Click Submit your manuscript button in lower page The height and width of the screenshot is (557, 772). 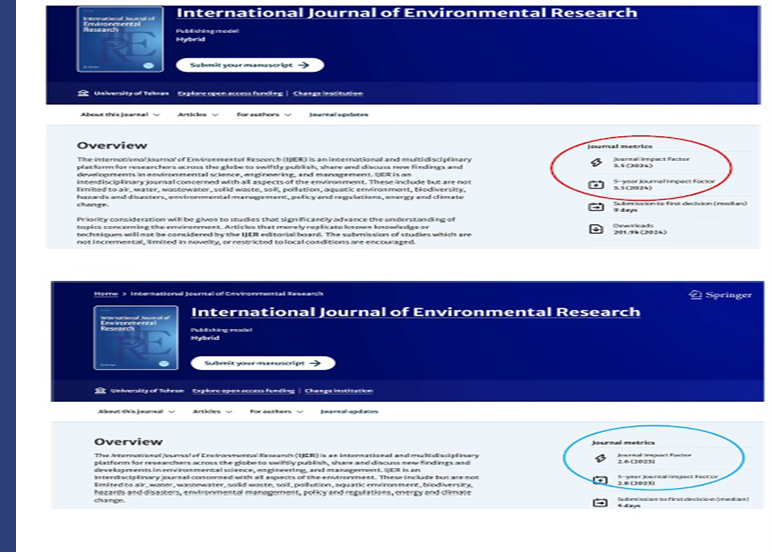tap(263, 363)
